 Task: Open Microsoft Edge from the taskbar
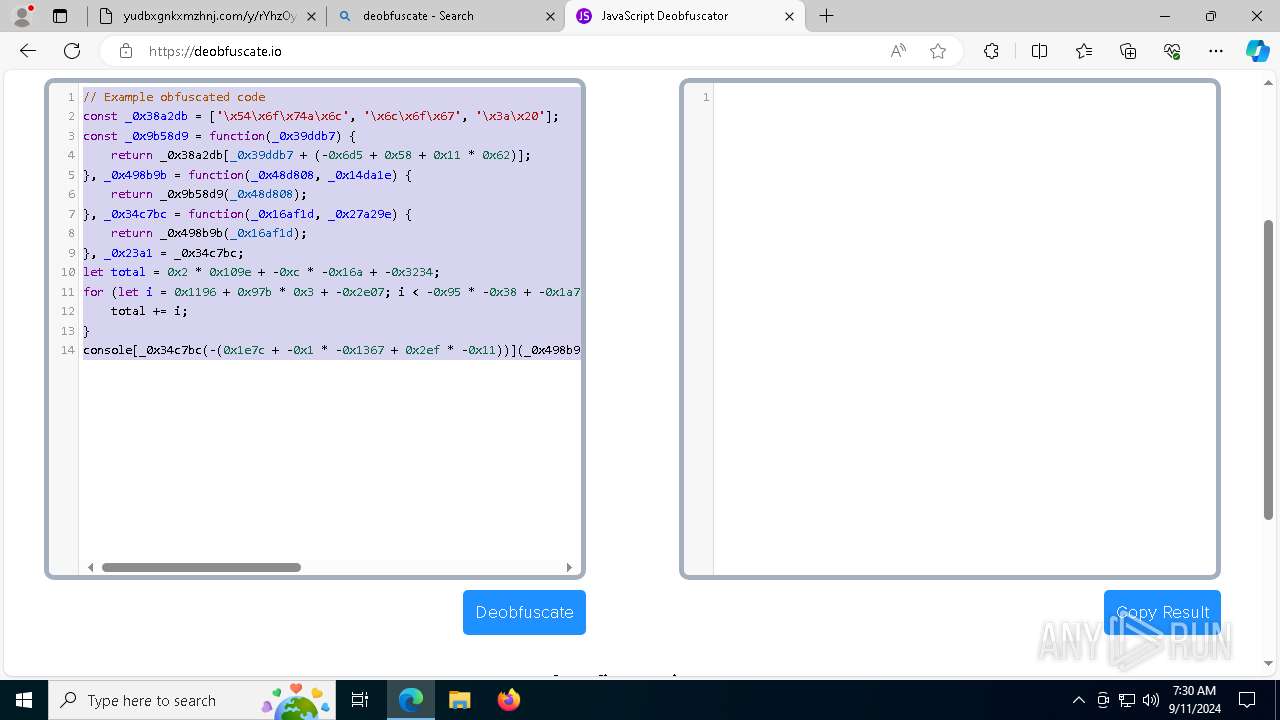[x=411, y=700]
